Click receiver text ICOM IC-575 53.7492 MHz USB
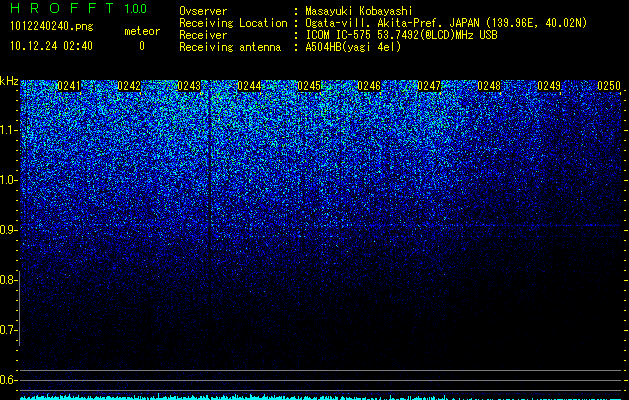 (401, 35)
